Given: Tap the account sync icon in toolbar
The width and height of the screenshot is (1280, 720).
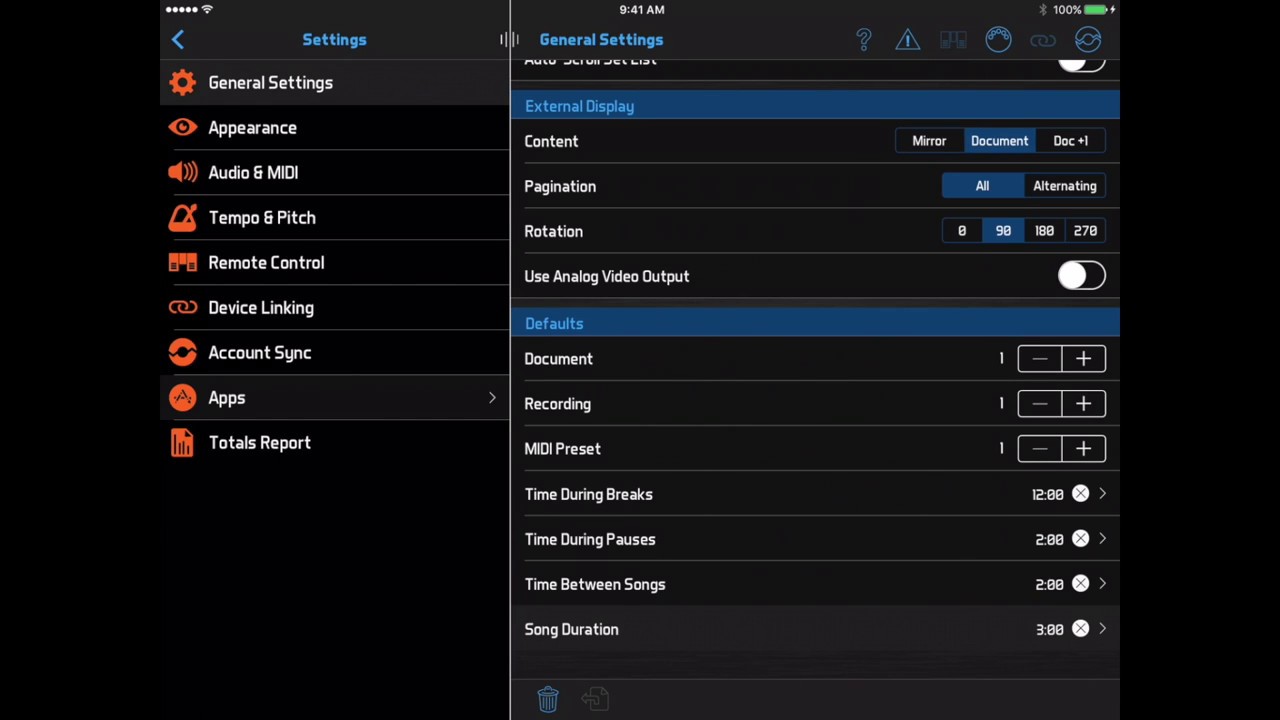Looking at the screenshot, I should tap(1088, 40).
